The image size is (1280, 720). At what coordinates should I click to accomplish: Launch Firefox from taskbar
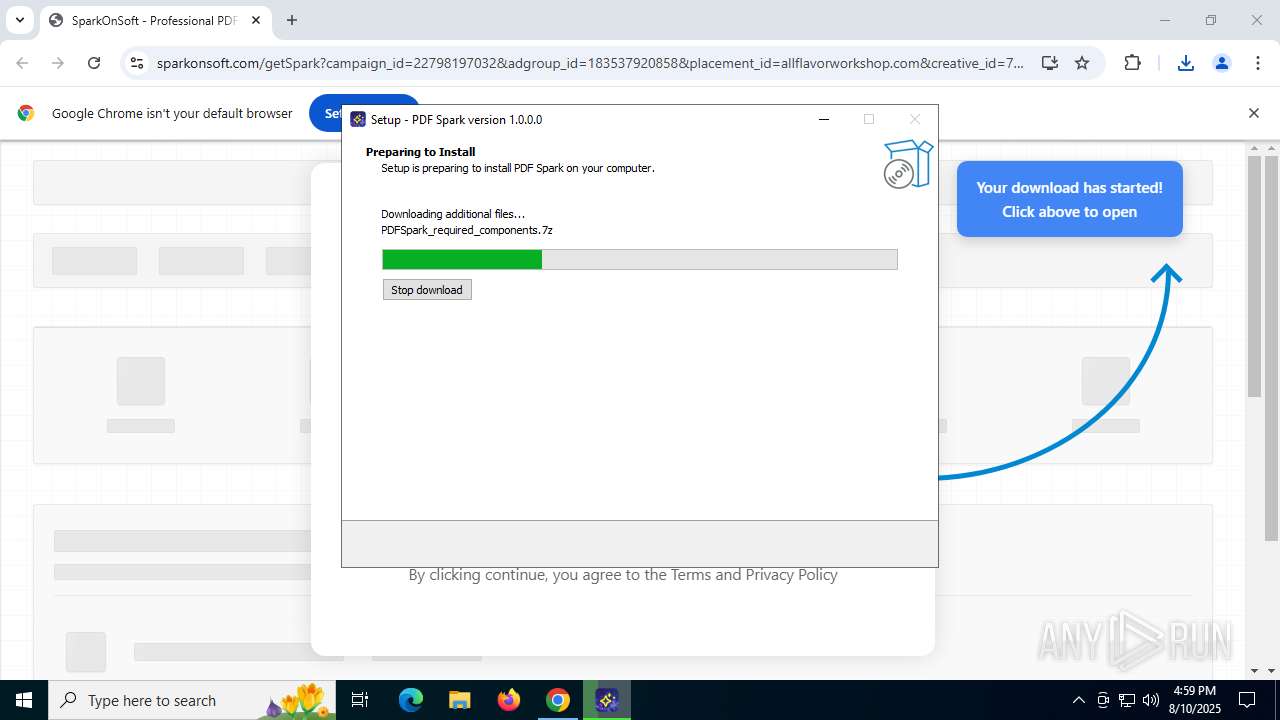509,700
